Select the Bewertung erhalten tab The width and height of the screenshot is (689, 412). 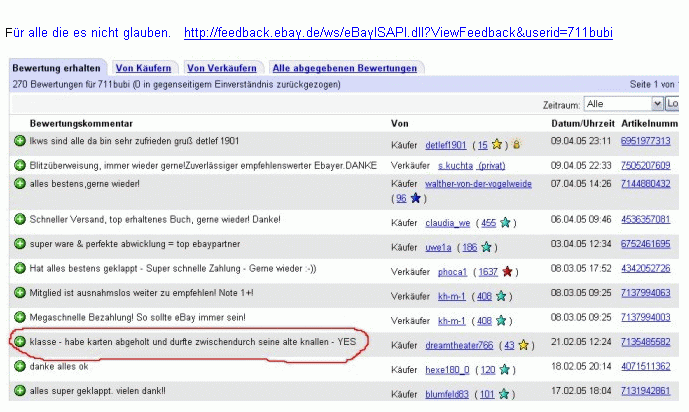(x=55, y=68)
